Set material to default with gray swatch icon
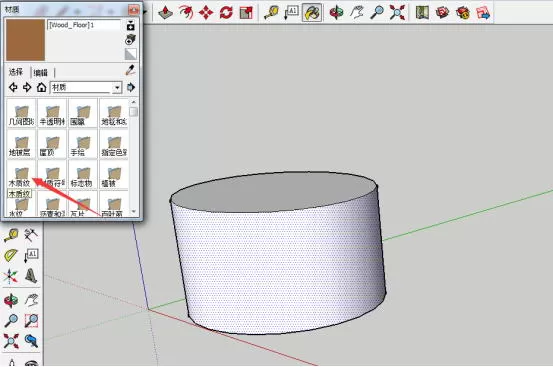Image resolution: width=553 pixels, height=367 pixels. (x=130, y=54)
